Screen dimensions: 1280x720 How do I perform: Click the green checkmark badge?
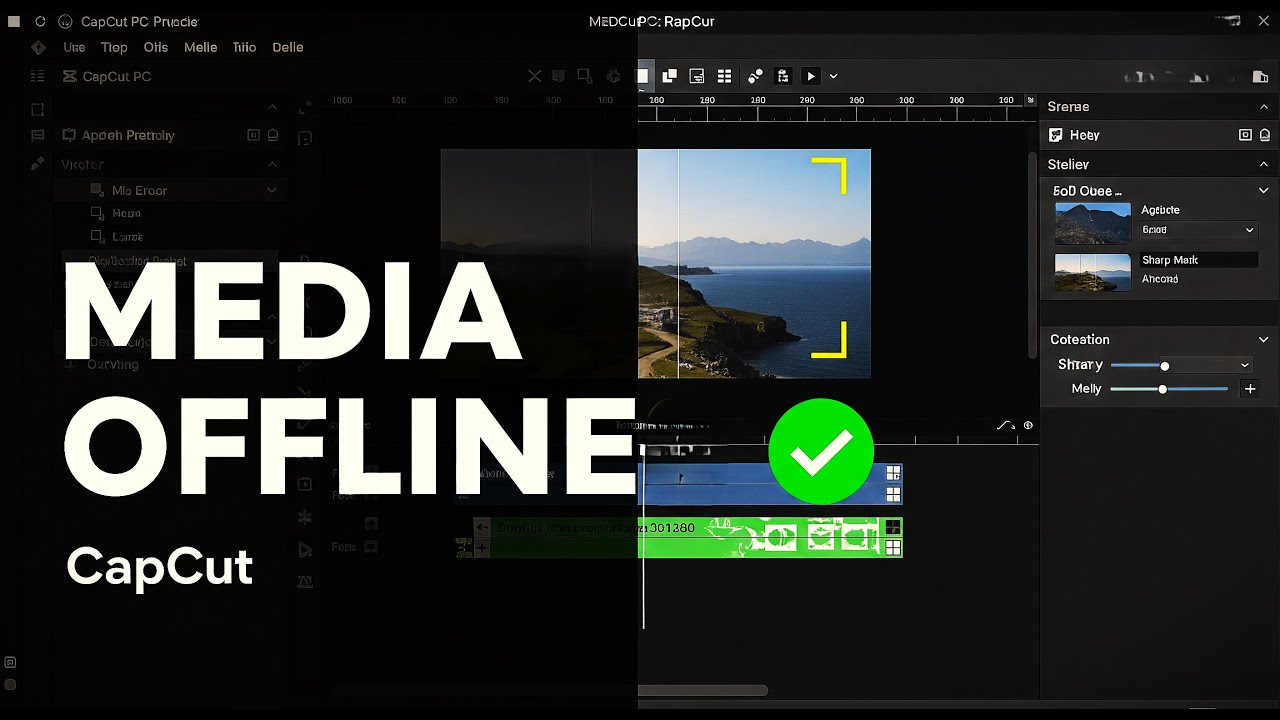pyautogui.click(x=821, y=451)
